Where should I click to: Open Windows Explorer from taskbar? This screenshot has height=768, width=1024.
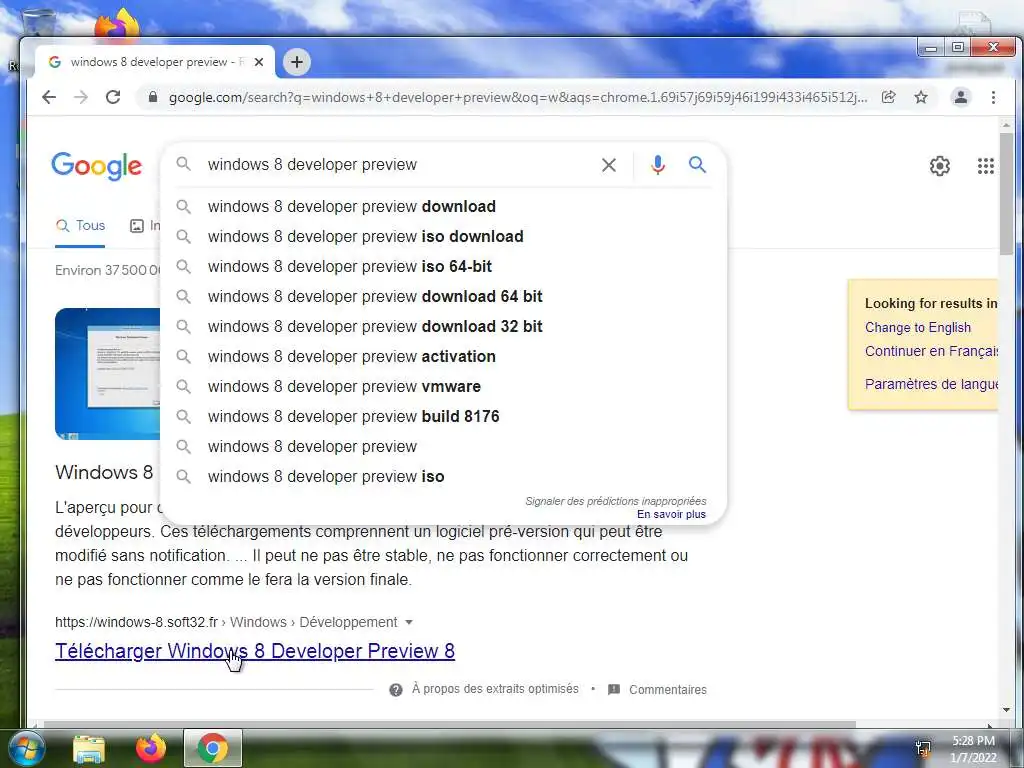click(88, 748)
